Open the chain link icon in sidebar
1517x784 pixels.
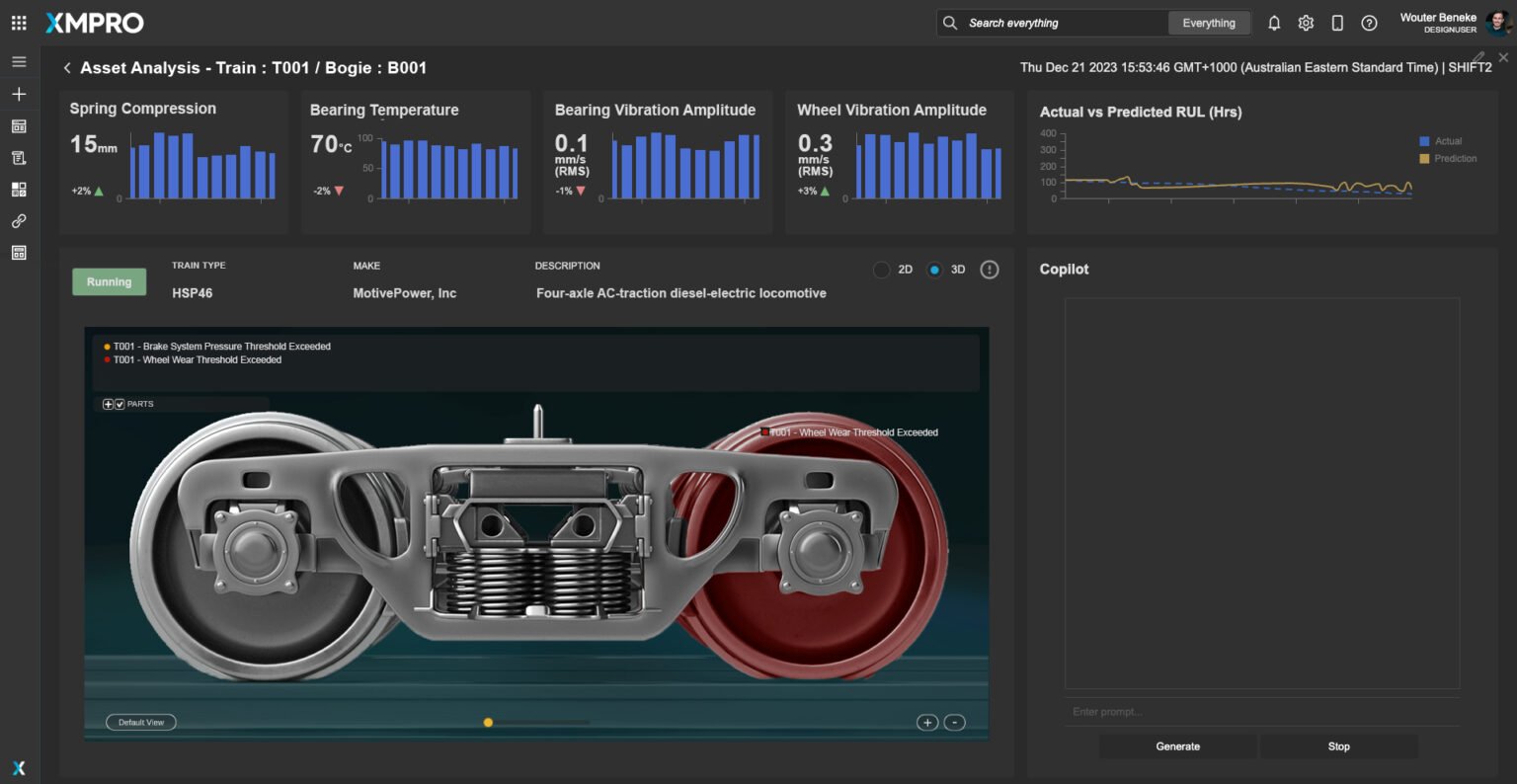click(x=19, y=221)
